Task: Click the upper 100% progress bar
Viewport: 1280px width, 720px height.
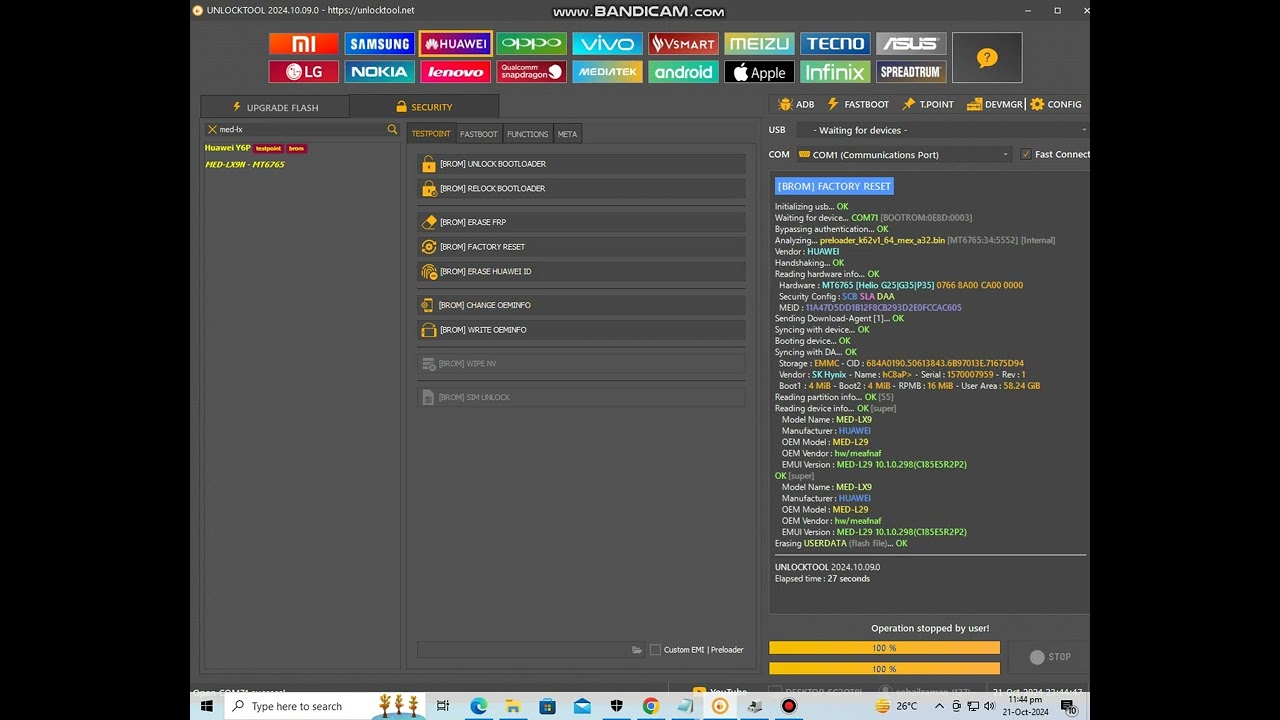Action: (x=884, y=648)
